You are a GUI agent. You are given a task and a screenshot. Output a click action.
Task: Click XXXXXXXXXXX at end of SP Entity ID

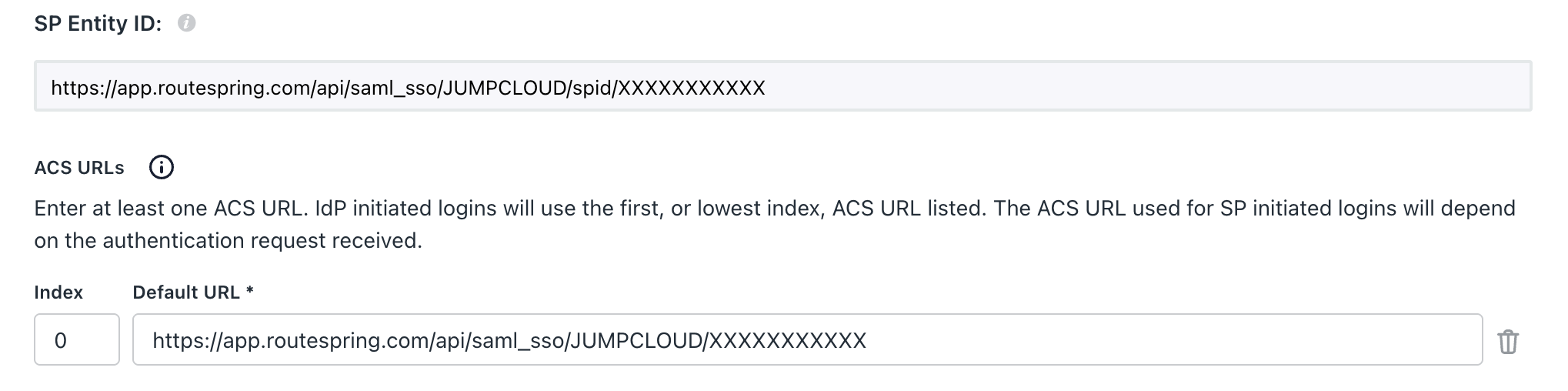(x=692, y=88)
